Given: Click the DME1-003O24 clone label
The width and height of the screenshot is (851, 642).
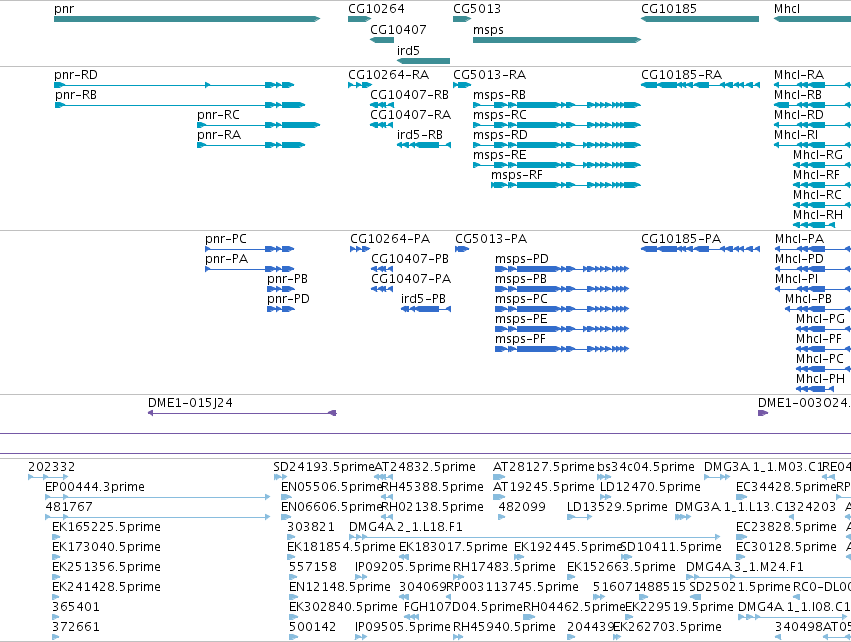Looking at the screenshot, I should (804, 403).
